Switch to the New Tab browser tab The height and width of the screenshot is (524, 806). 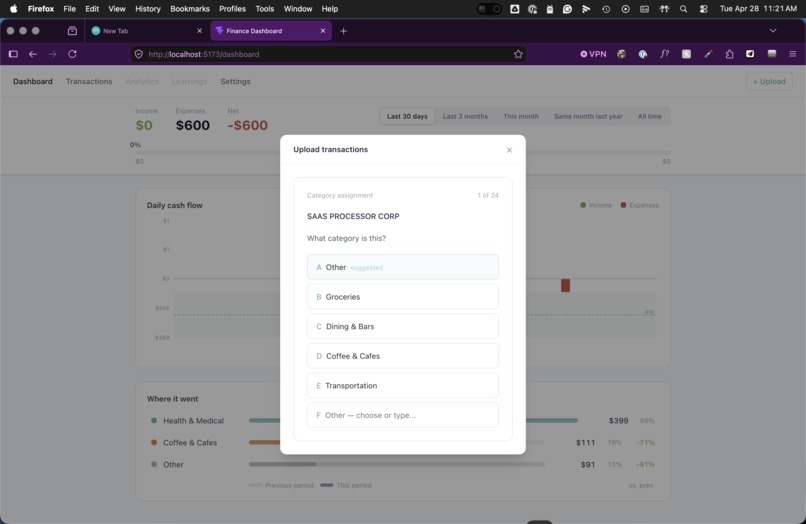tap(147, 31)
